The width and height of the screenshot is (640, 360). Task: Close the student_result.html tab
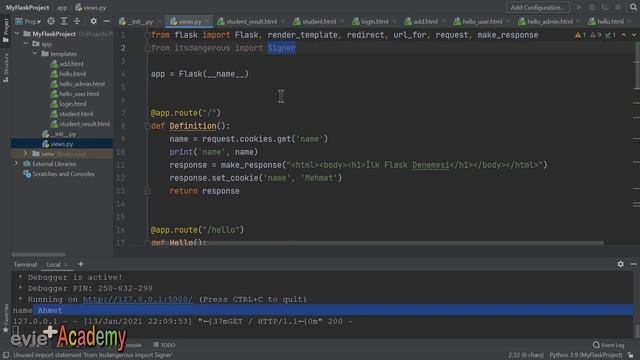tap(283, 21)
